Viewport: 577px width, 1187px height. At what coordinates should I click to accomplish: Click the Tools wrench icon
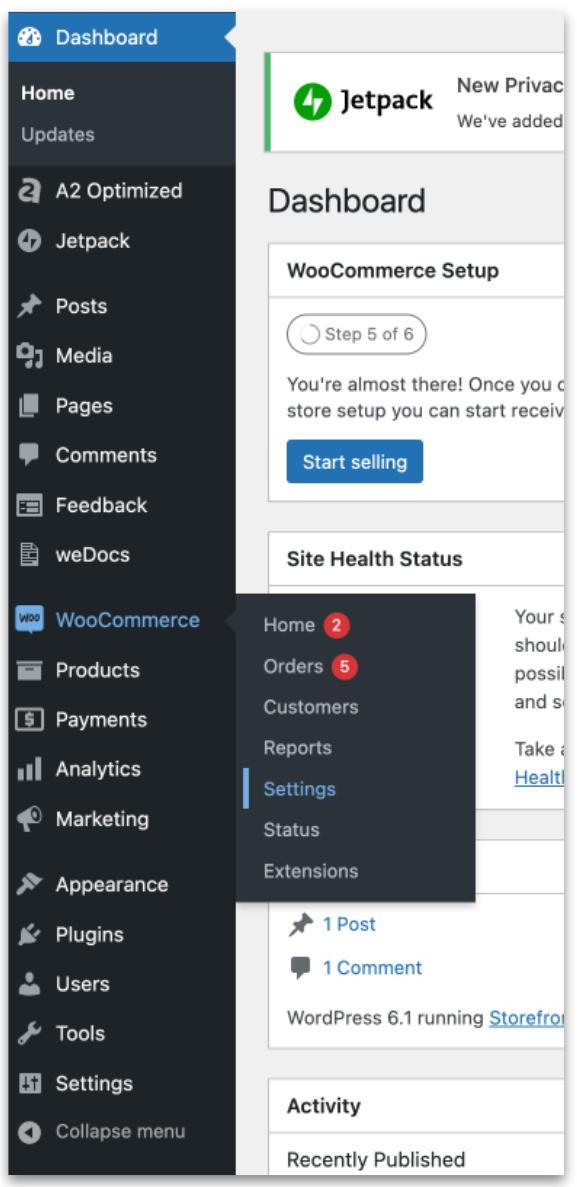29,1033
